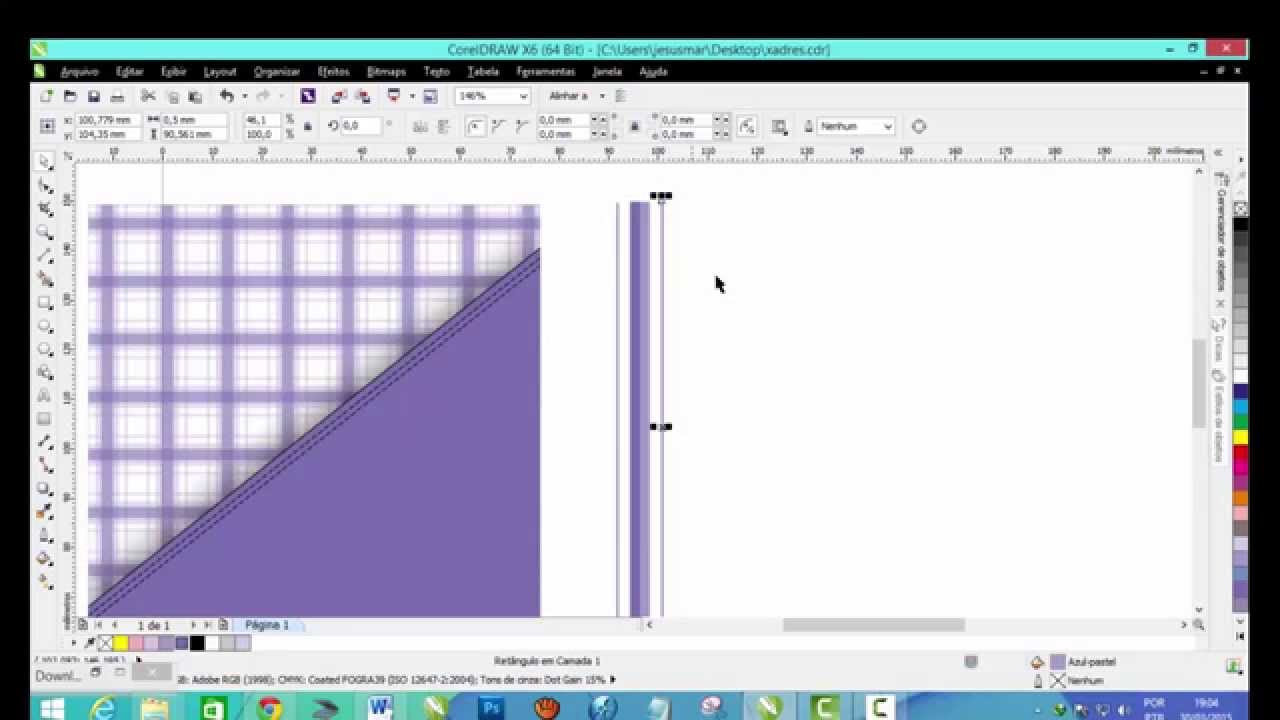This screenshot has height=720, width=1280.
Task: Open the Layout menu
Action: [x=220, y=72]
